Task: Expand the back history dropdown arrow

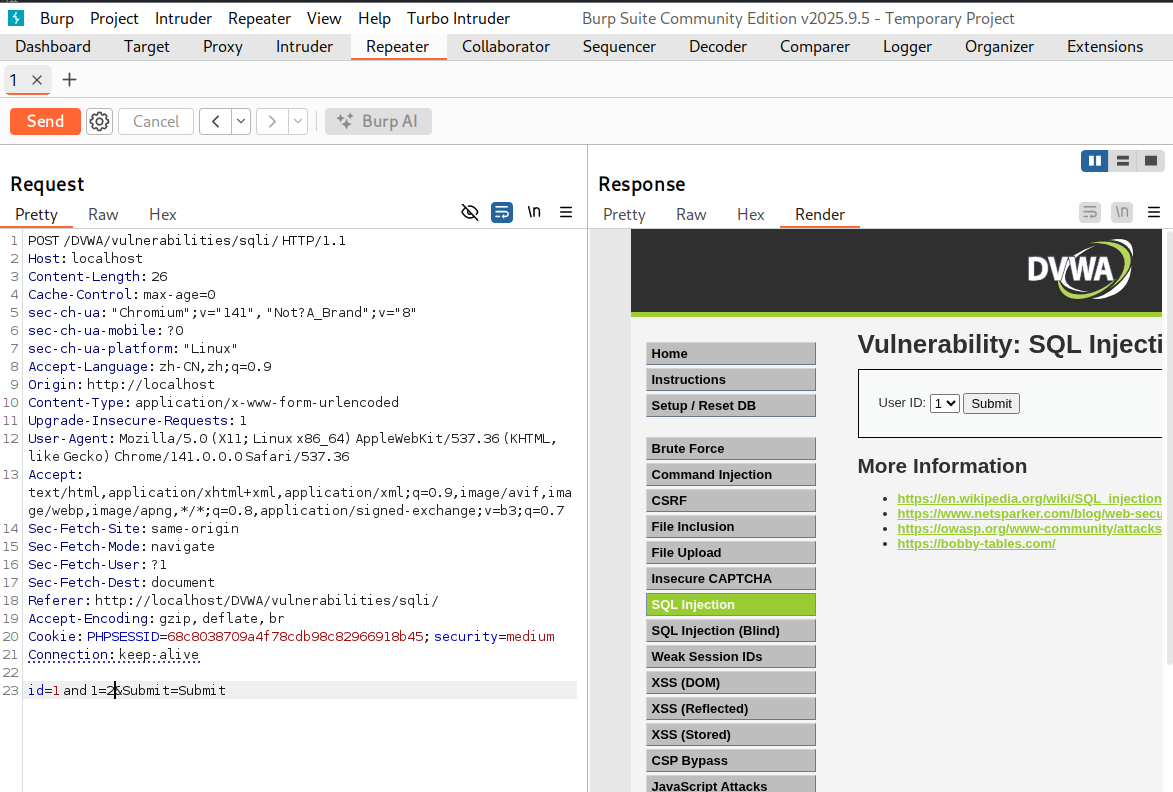Action: coord(241,121)
